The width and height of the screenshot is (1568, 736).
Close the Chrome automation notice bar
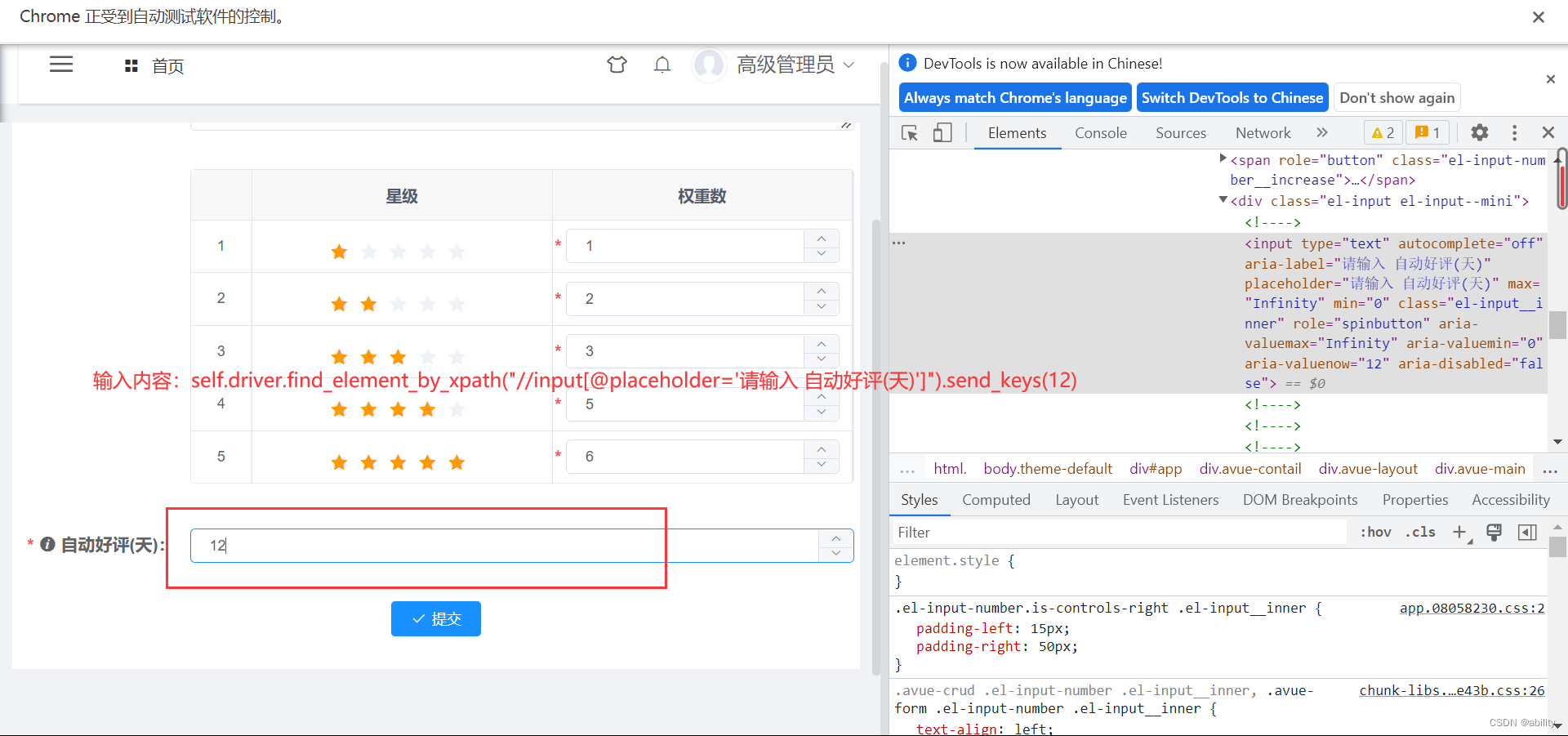click(1538, 17)
